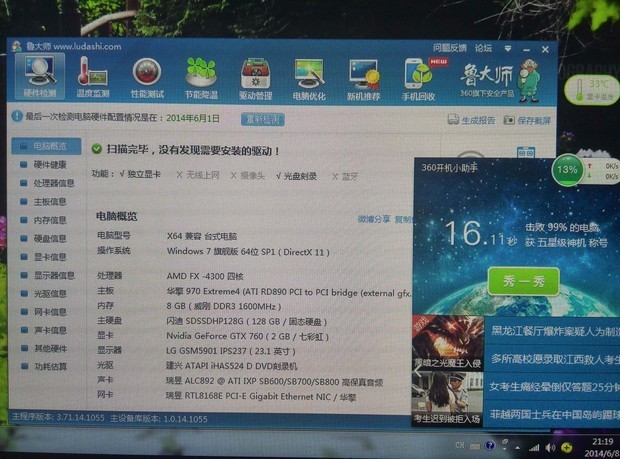The height and width of the screenshot is (459, 620).
Task: Click the Windows 7 旗舰版 64位 text
Action: [x=248, y=252]
